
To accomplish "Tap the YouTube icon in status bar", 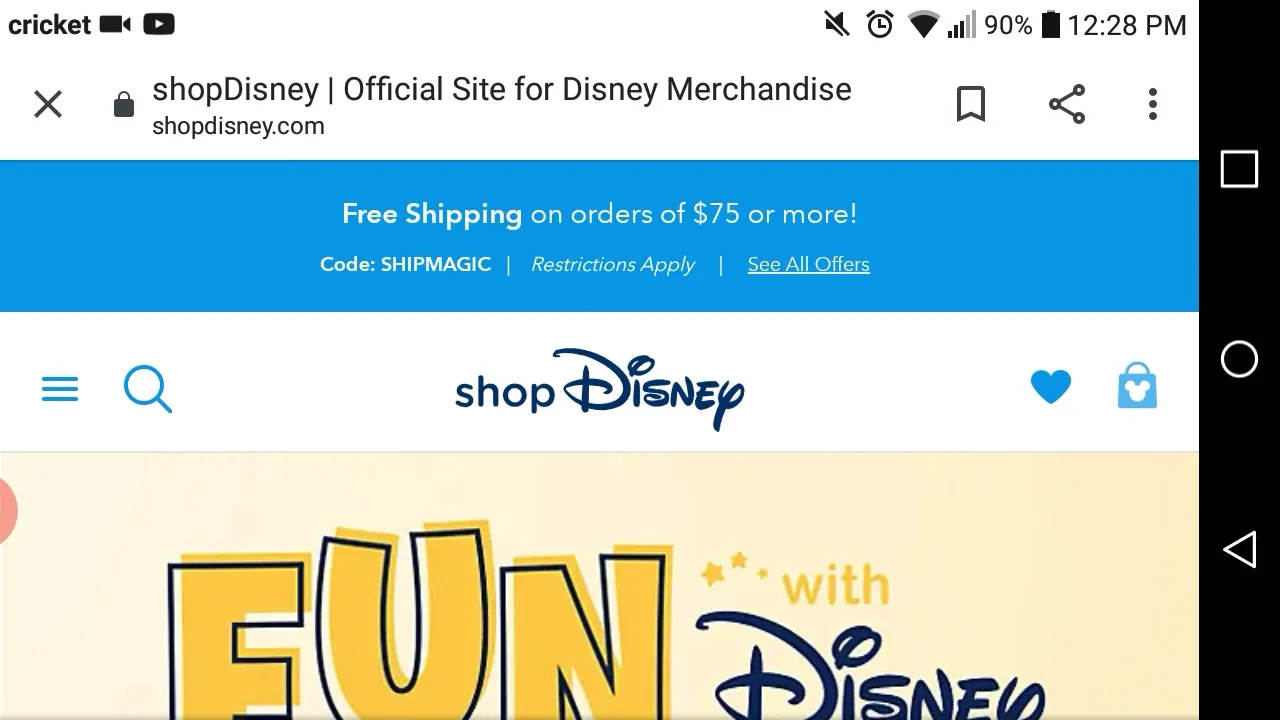I will (x=158, y=24).
